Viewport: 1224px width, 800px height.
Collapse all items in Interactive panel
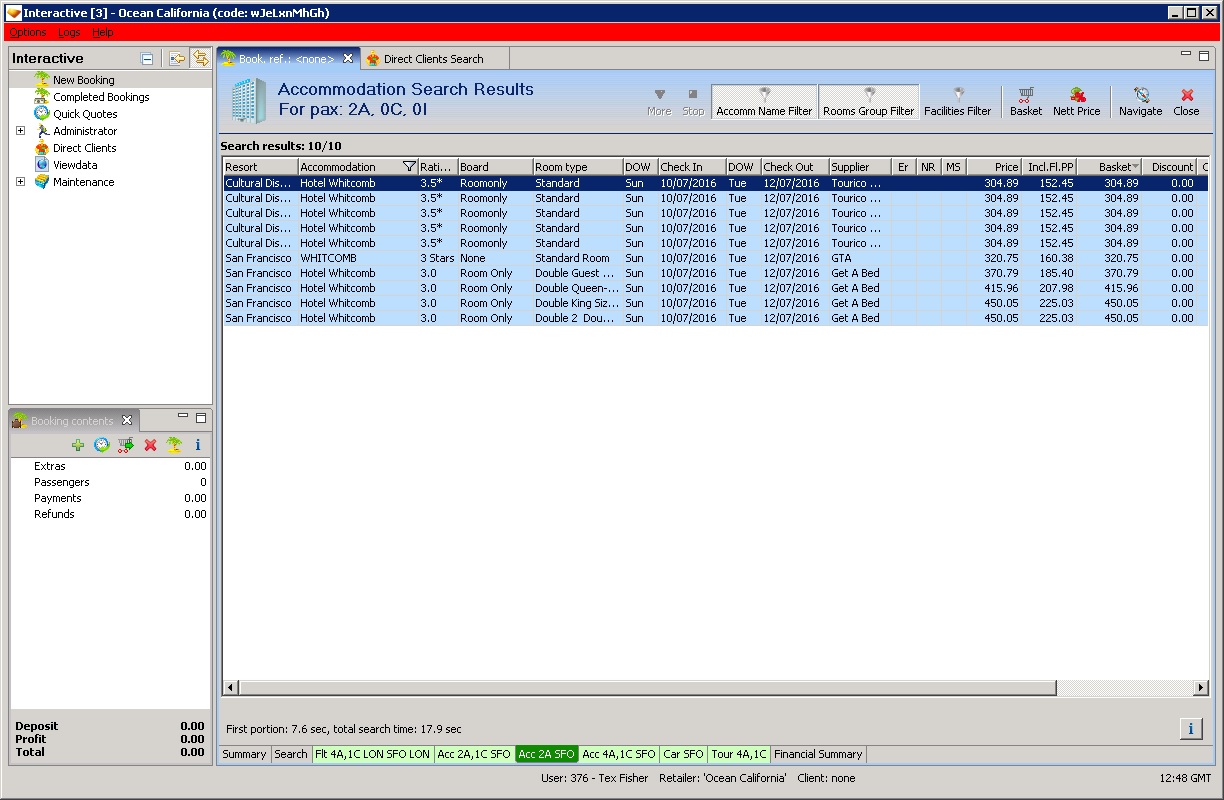pyautogui.click(x=147, y=59)
